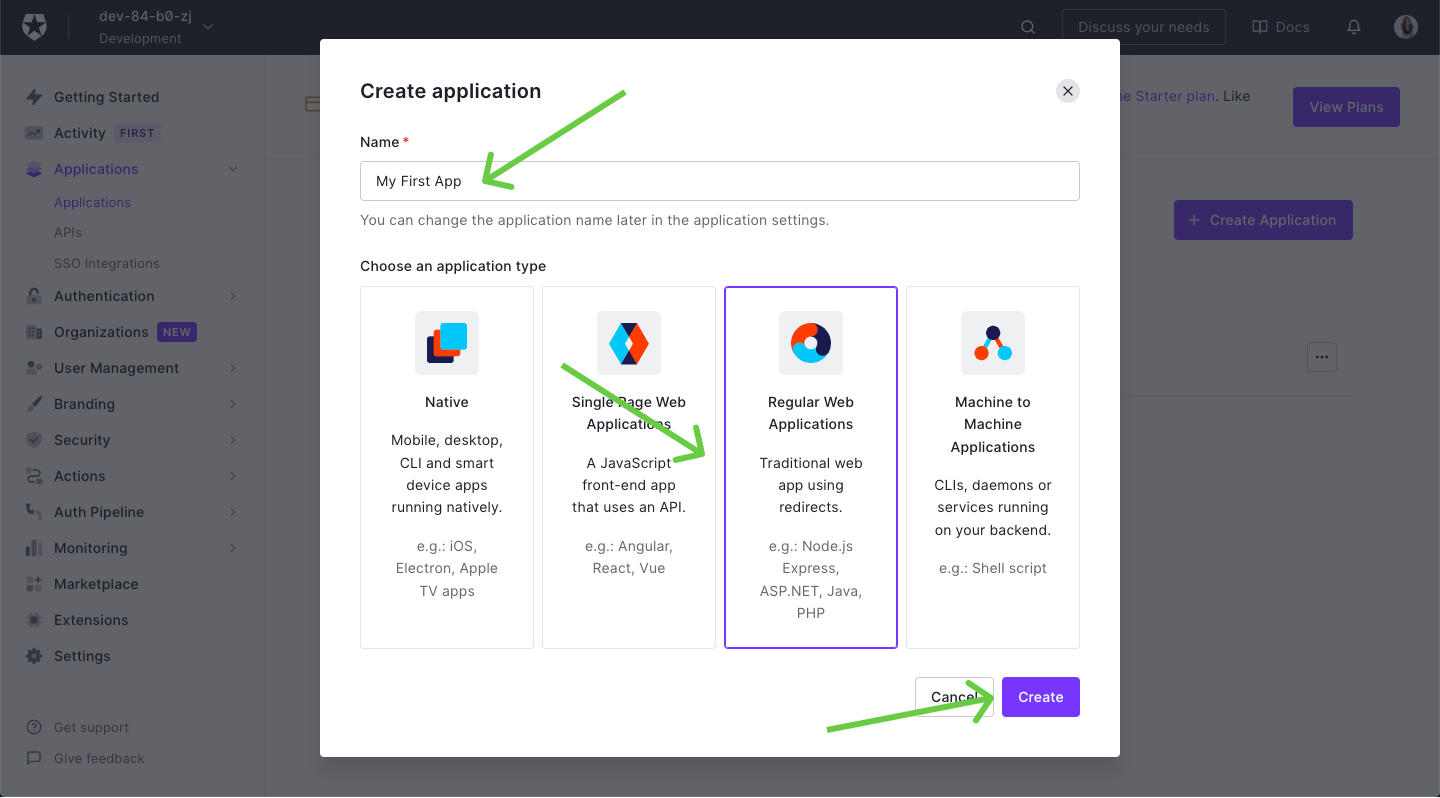The height and width of the screenshot is (798, 1440).
Task: Click the Auth0 shield logo
Action: coord(35,27)
